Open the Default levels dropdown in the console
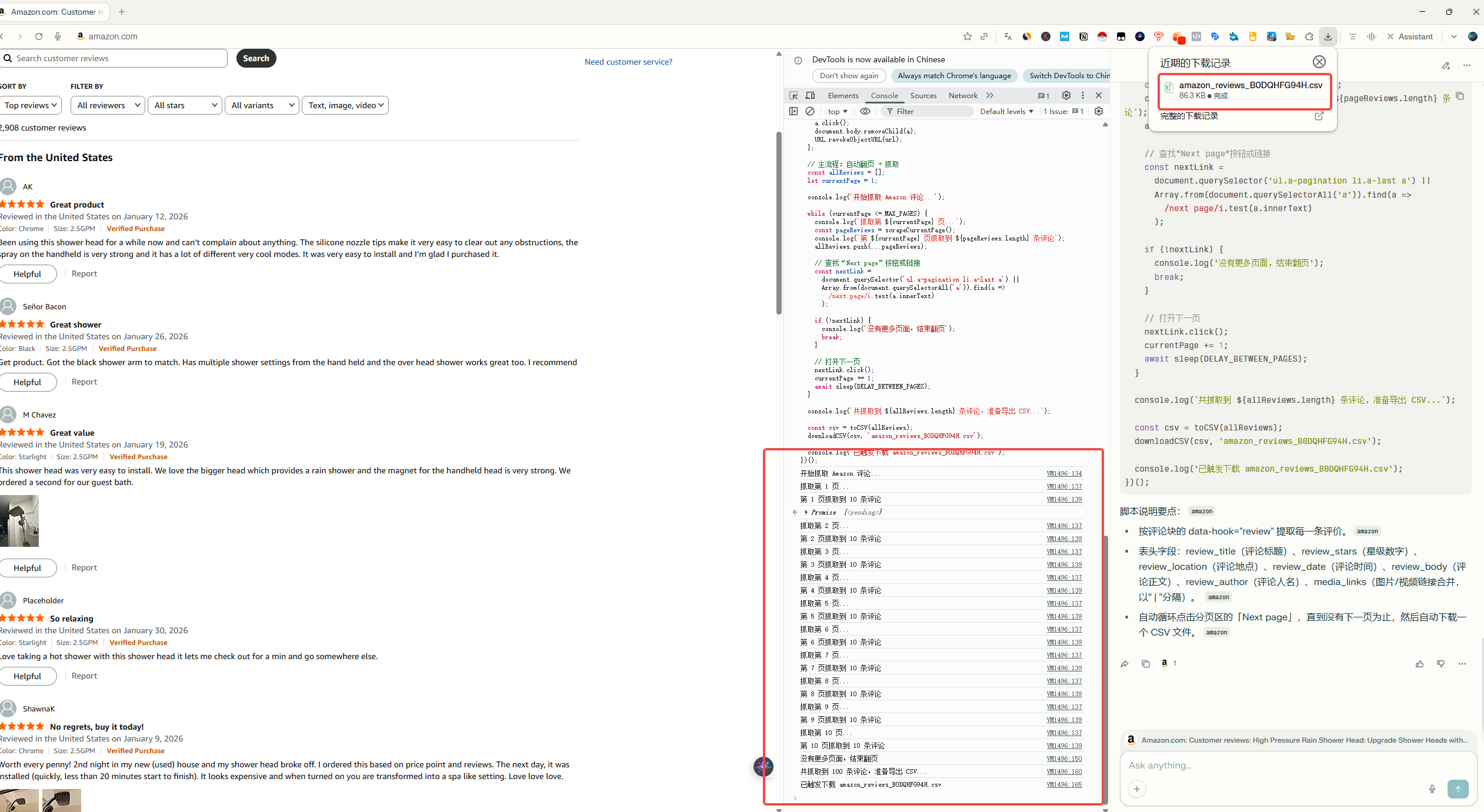The width and height of the screenshot is (1484, 812). 1006,111
